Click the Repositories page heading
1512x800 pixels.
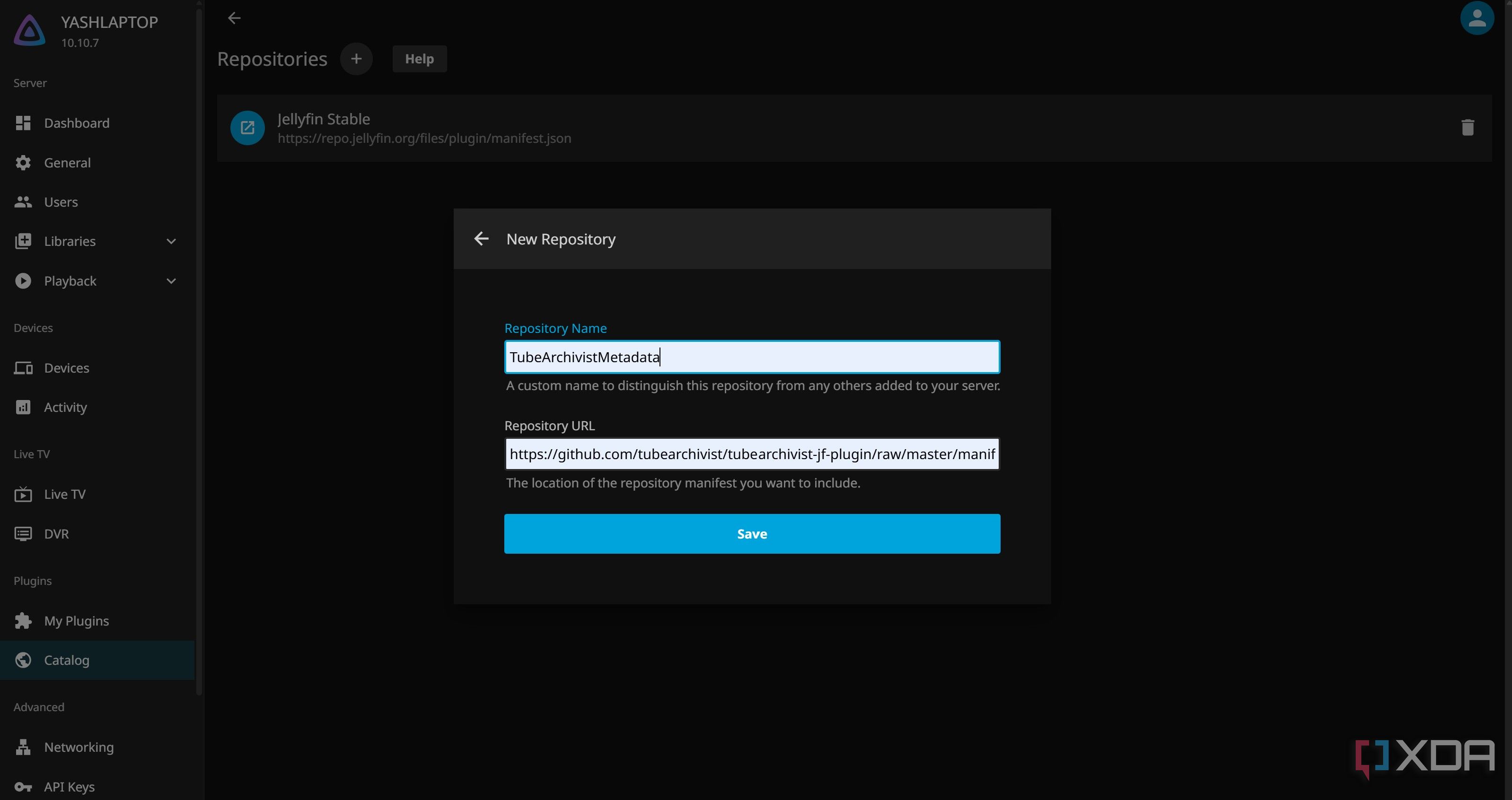(273, 59)
